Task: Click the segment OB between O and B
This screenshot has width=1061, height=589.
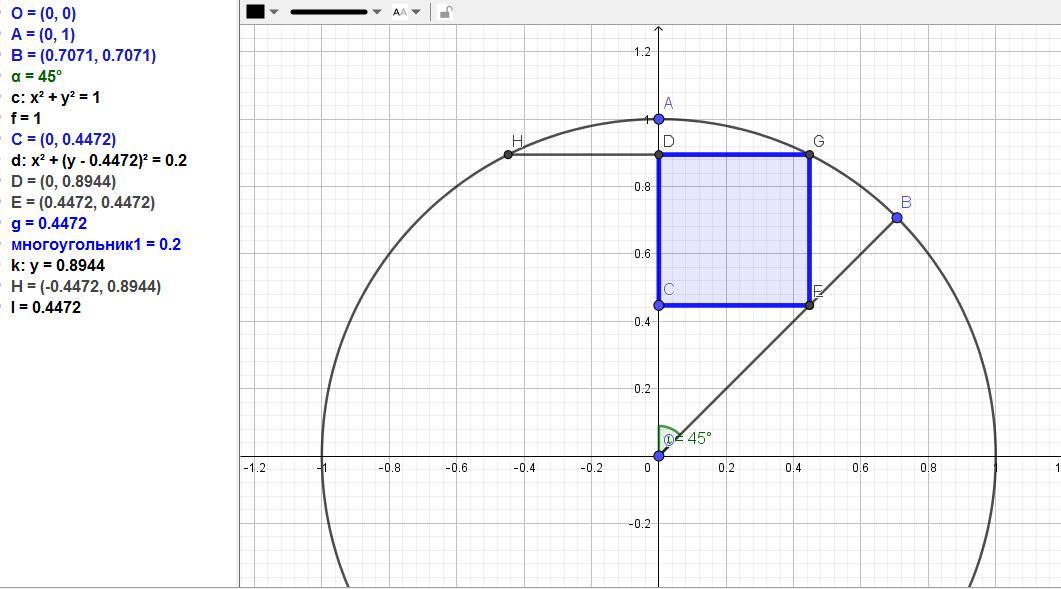Action: tap(778, 336)
